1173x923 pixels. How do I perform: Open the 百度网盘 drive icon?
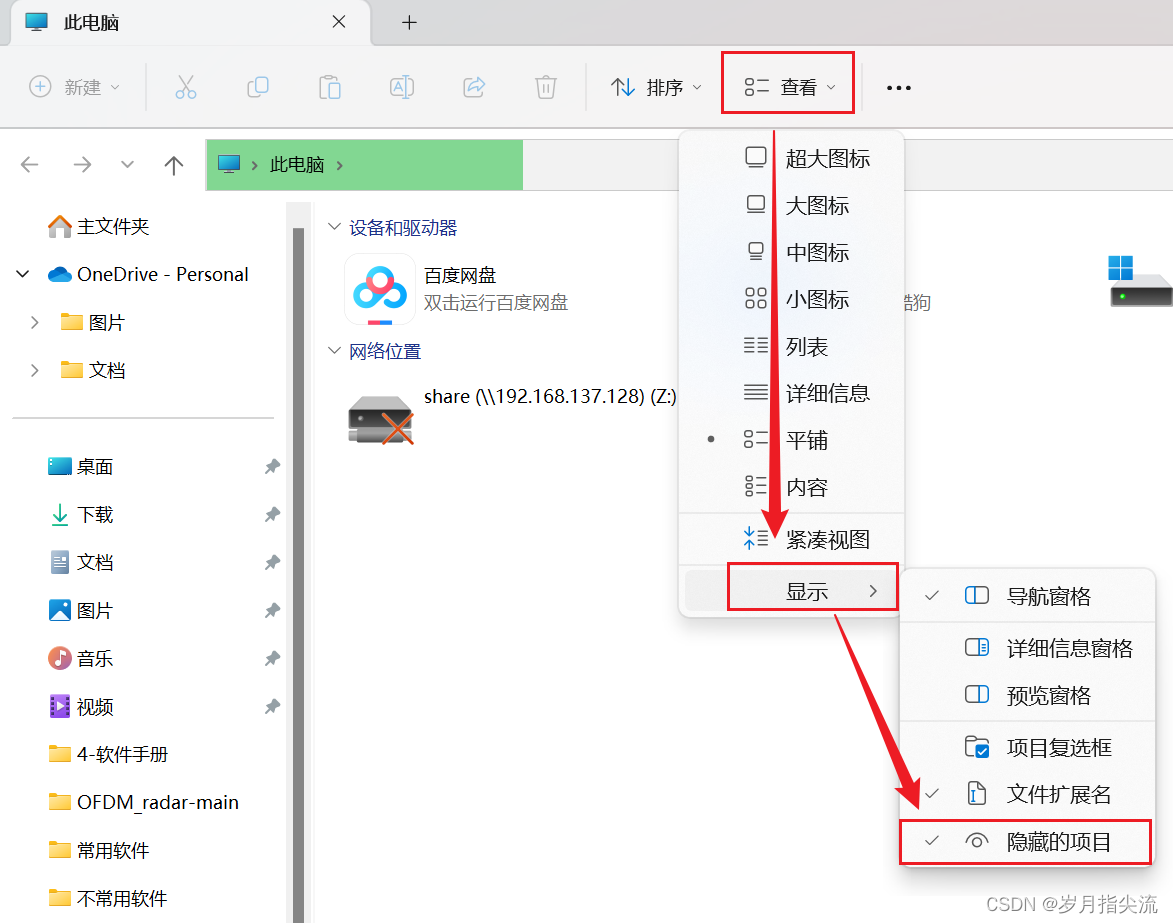tap(380, 289)
